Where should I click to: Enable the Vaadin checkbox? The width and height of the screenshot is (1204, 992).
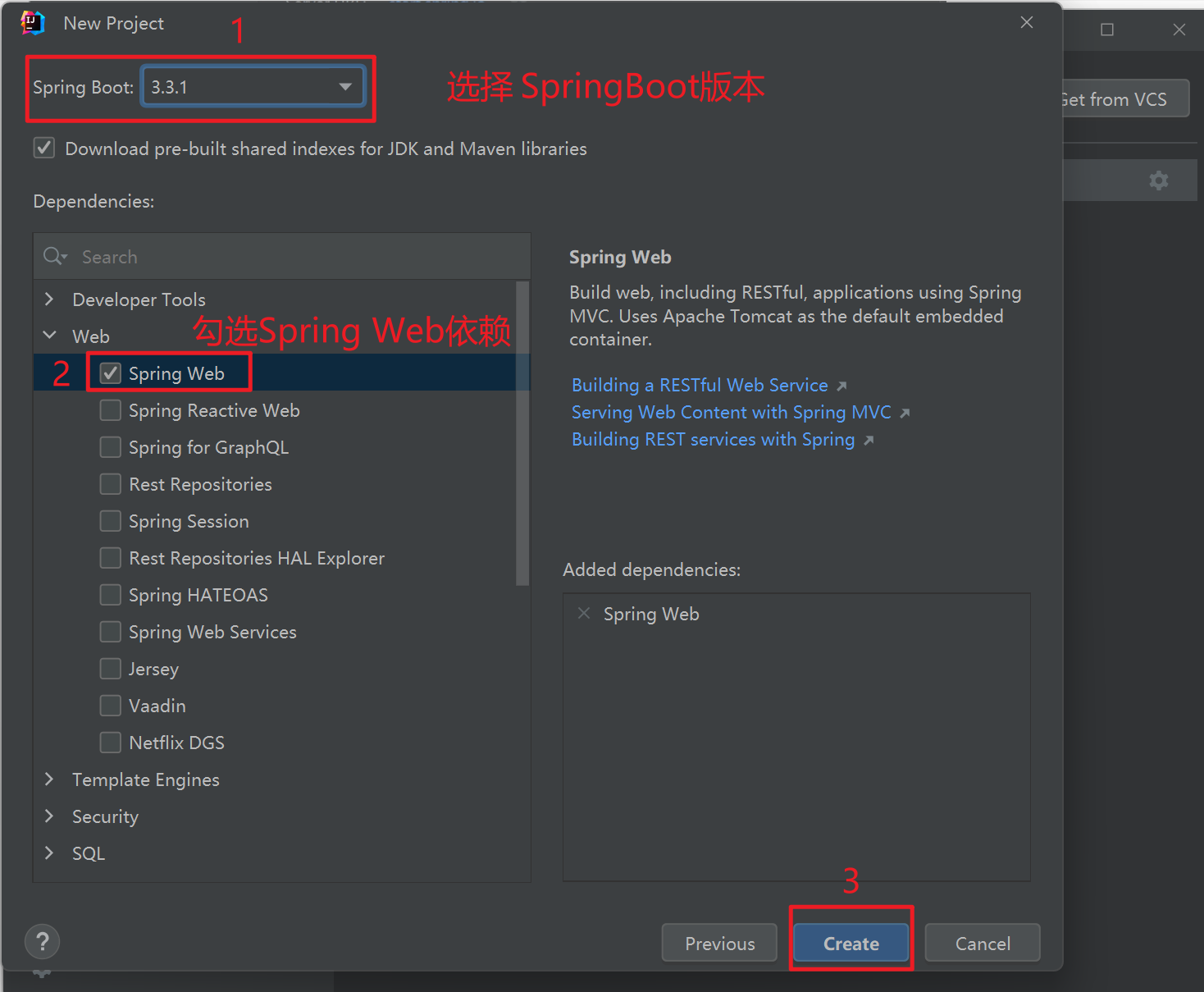(x=111, y=706)
